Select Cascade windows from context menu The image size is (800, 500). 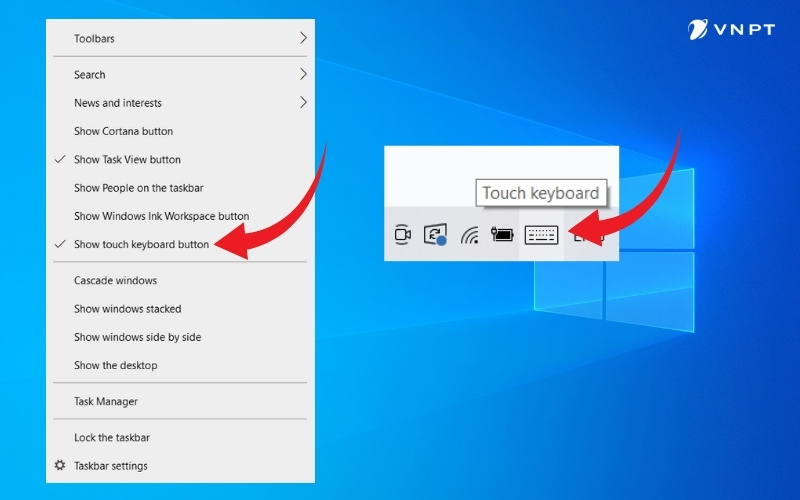115,281
